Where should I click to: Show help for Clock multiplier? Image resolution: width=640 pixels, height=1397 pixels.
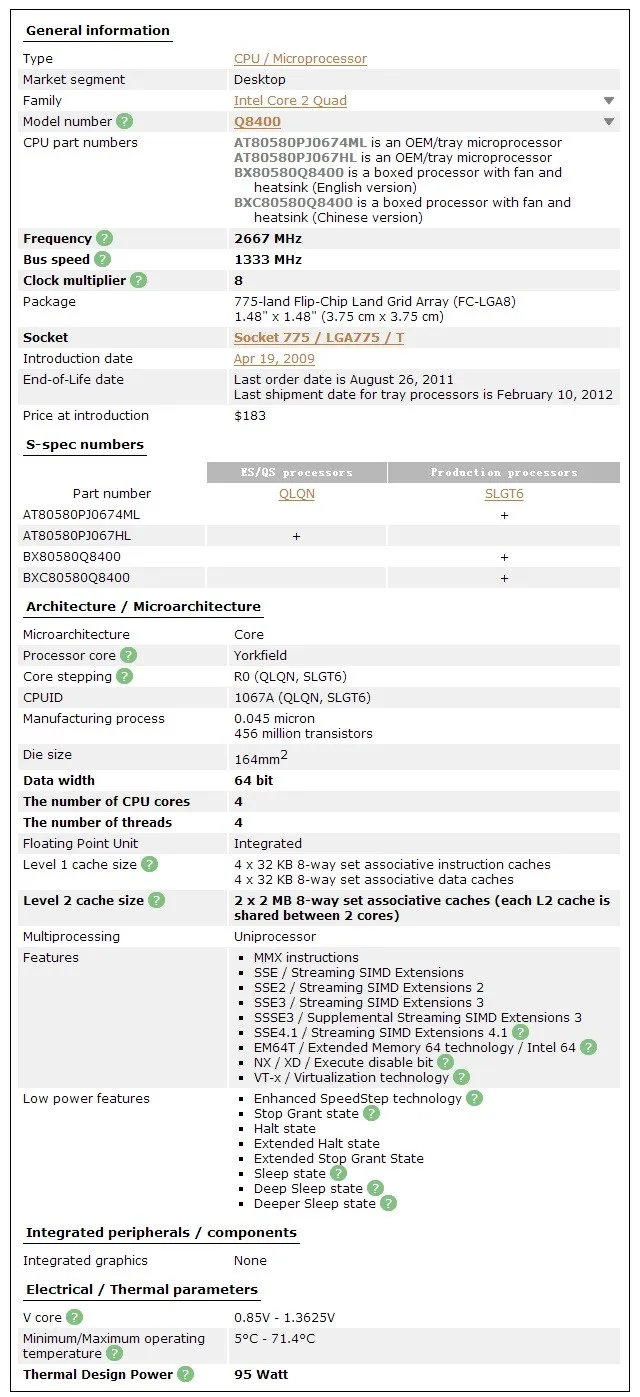click(138, 280)
